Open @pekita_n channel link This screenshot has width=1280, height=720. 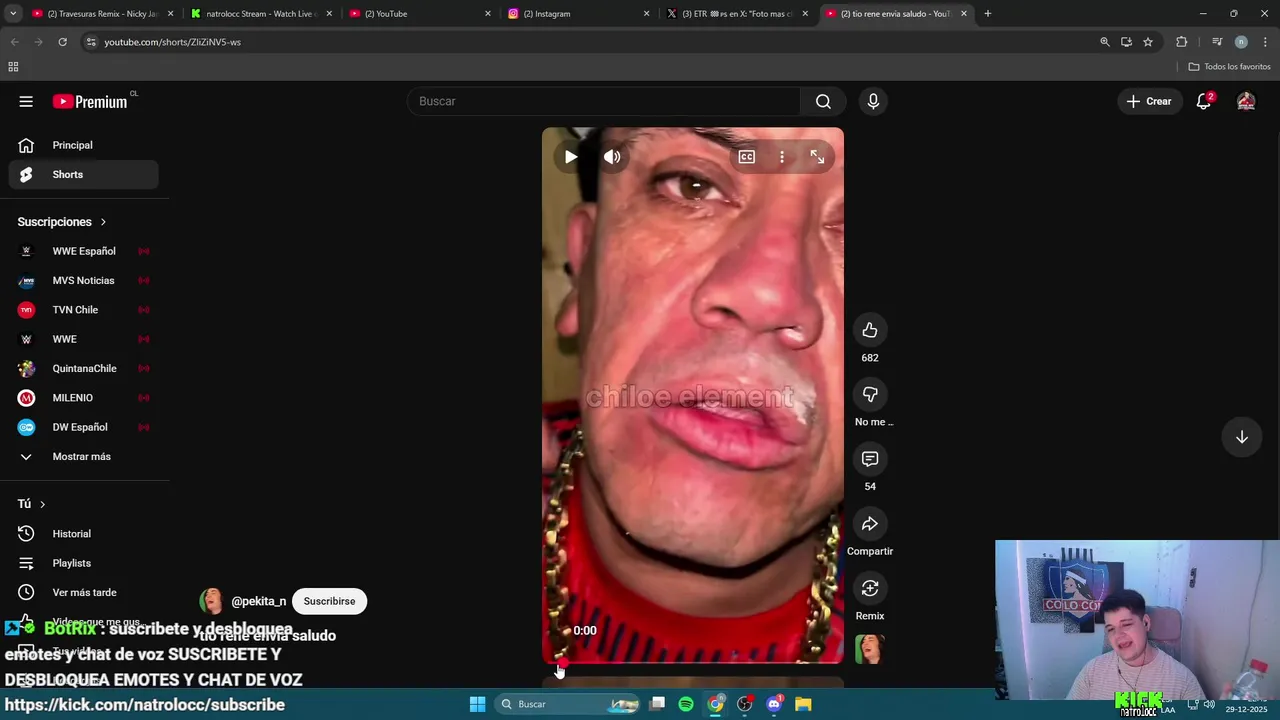(258, 601)
